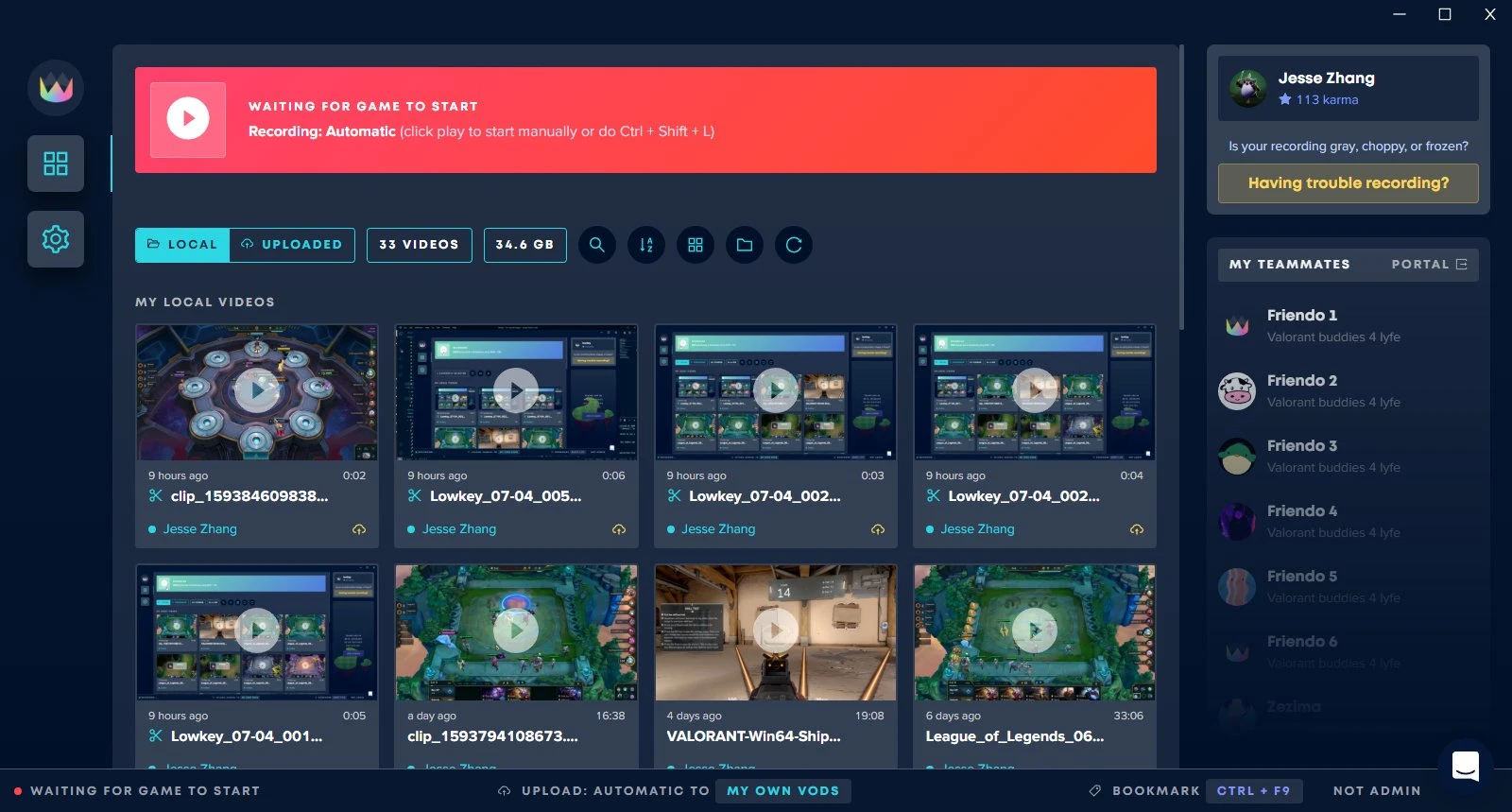Open the dashboard grid sidebar icon
Image resolution: width=1512 pixels, height=812 pixels.
[56, 164]
